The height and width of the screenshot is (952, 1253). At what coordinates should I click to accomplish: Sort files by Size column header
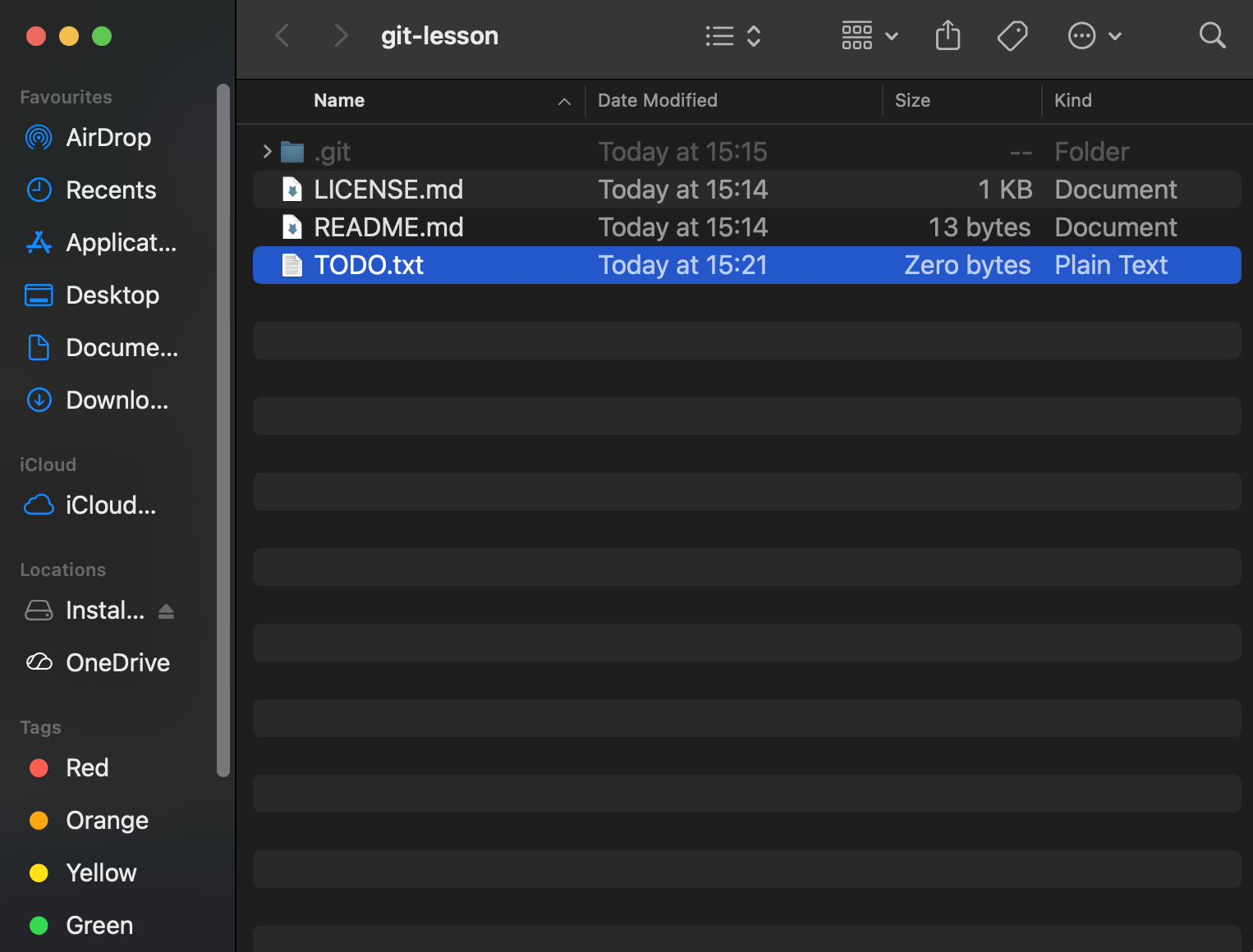coord(911,100)
